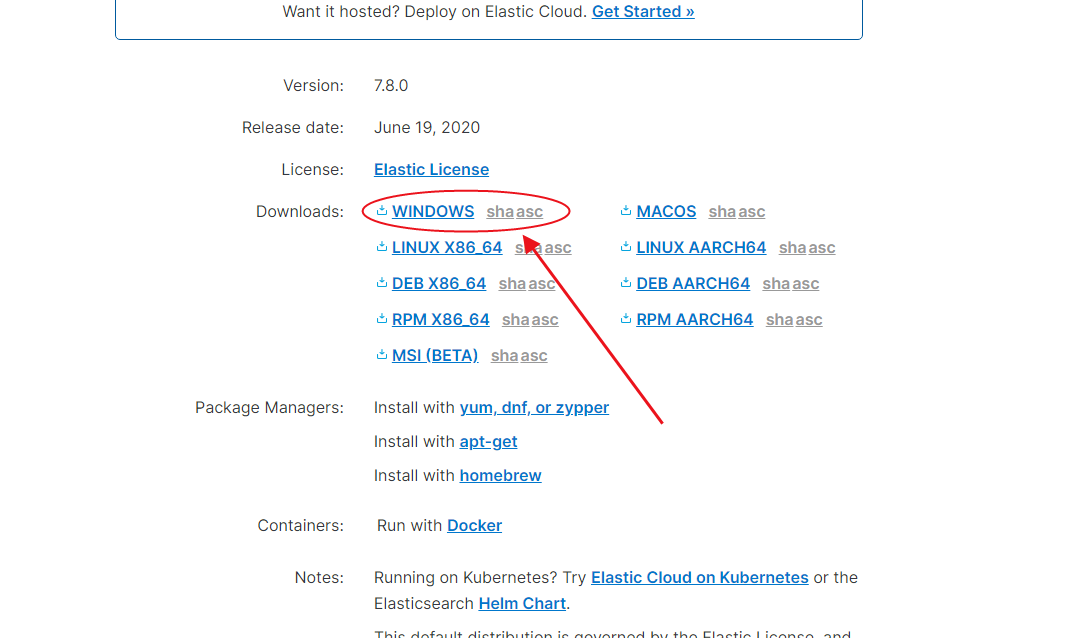This screenshot has width=1090, height=638.
Task: Open the Docker container link
Action: pos(474,525)
